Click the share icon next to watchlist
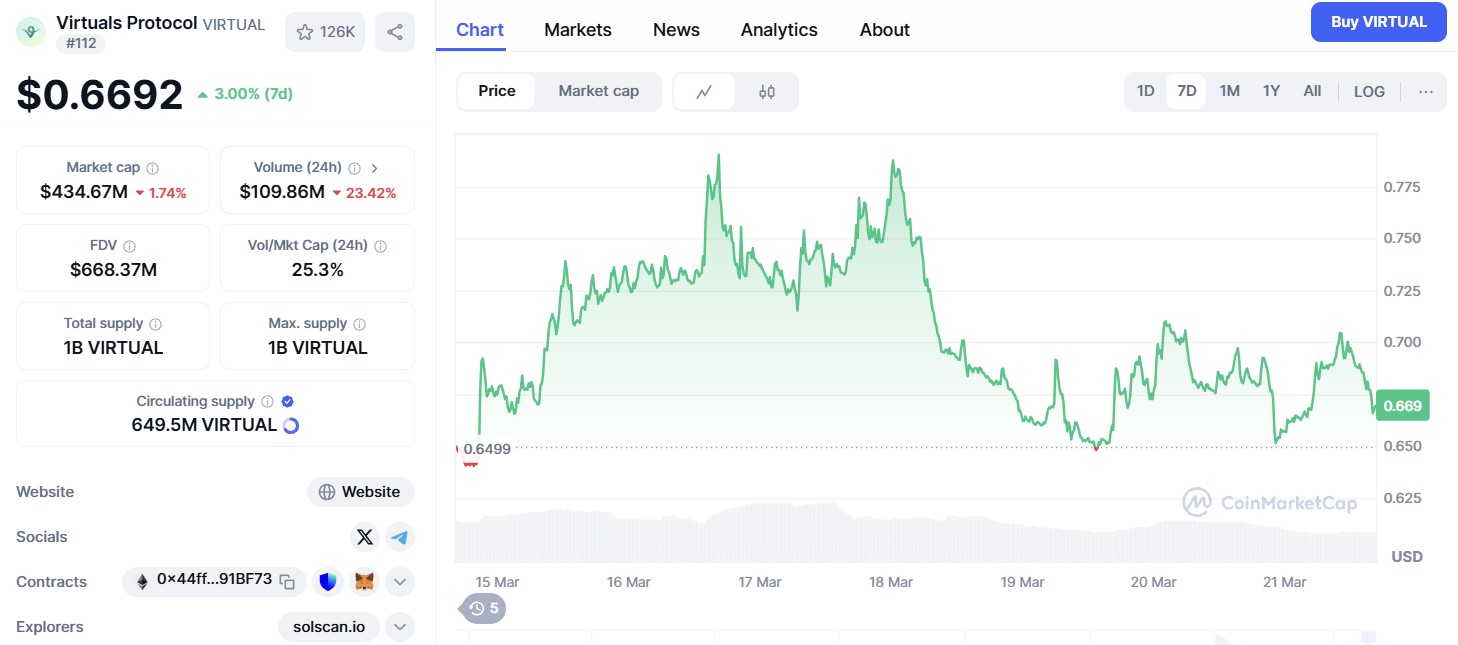The image size is (1458, 645). [x=395, y=32]
